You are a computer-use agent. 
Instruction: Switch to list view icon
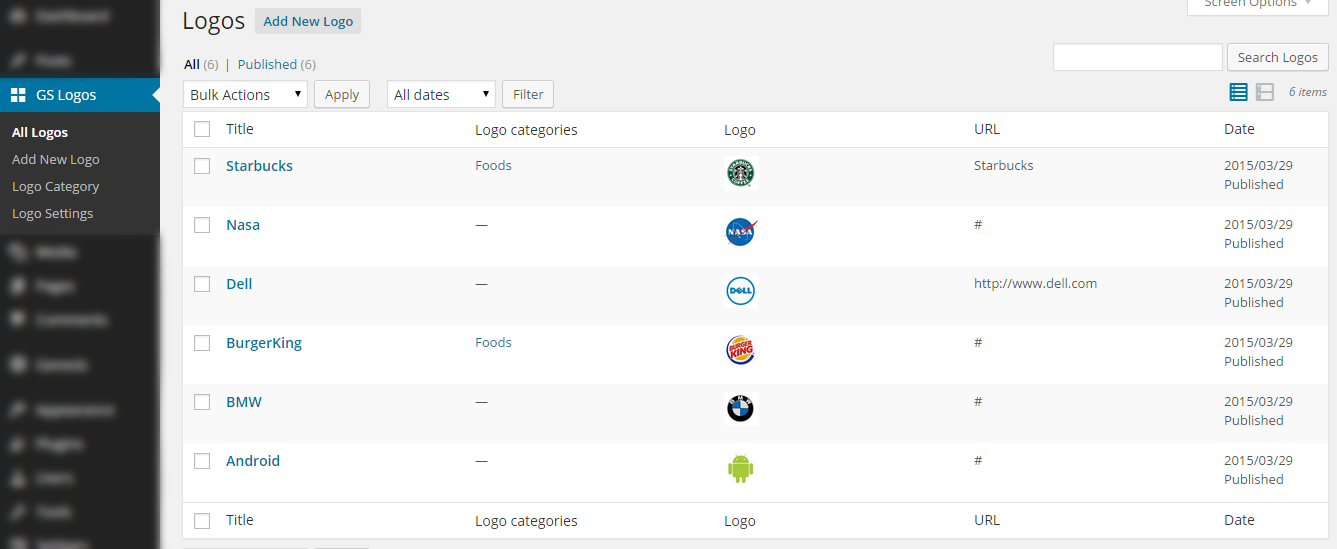[x=1238, y=92]
